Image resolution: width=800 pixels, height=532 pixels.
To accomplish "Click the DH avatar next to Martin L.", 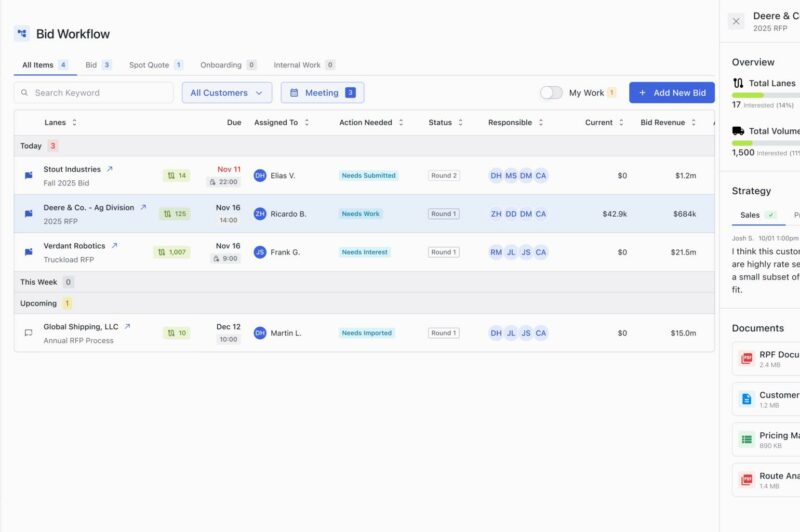I will coord(260,333).
